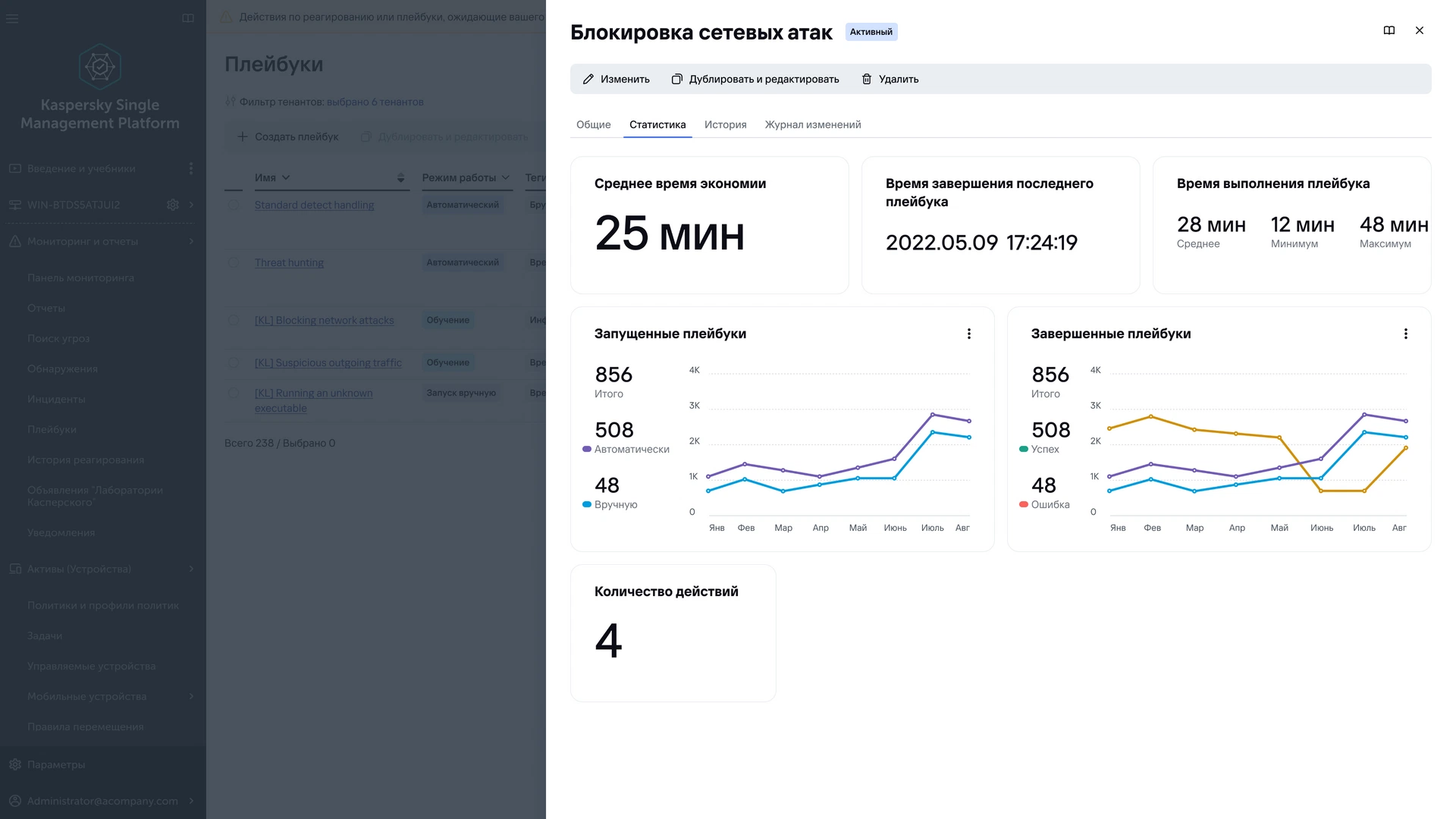Screen dimensions: 1456x819
Task: Open the Режим работы column dropdown
Action: (x=506, y=177)
